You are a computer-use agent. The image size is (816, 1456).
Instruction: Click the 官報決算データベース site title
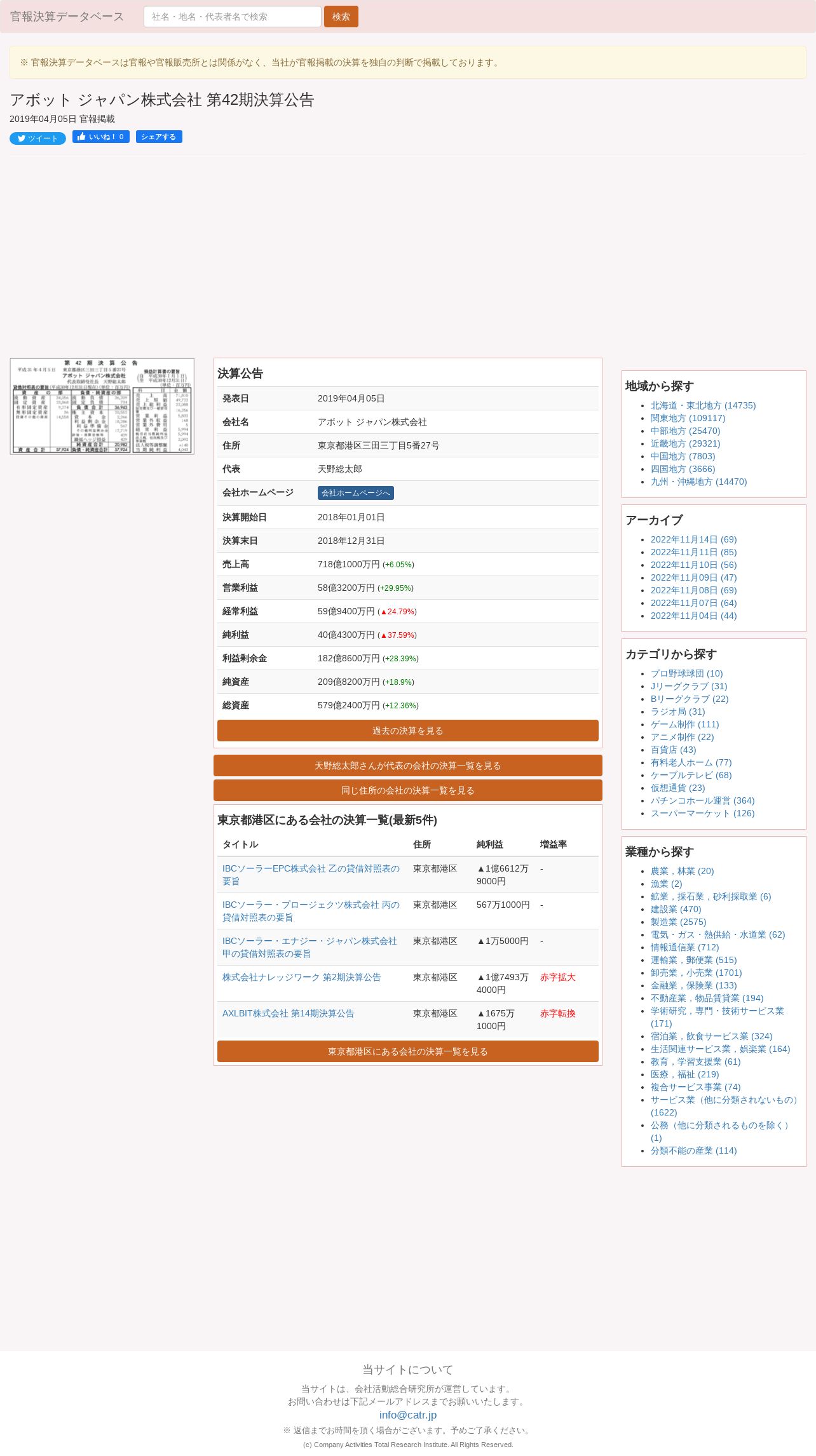point(67,17)
